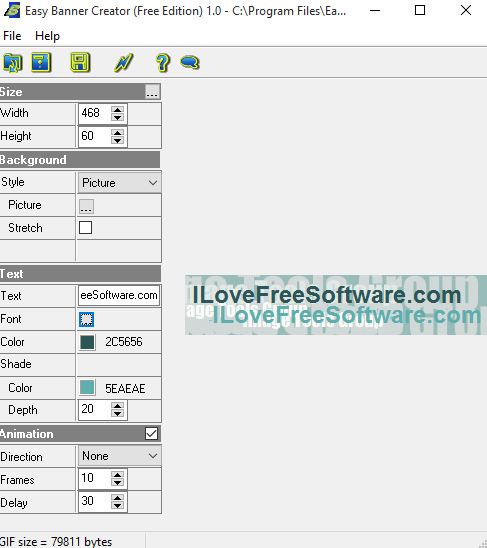This screenshot has height=548, width=487.
Task: Click the Height value field
Action: (x=94, y=136)
